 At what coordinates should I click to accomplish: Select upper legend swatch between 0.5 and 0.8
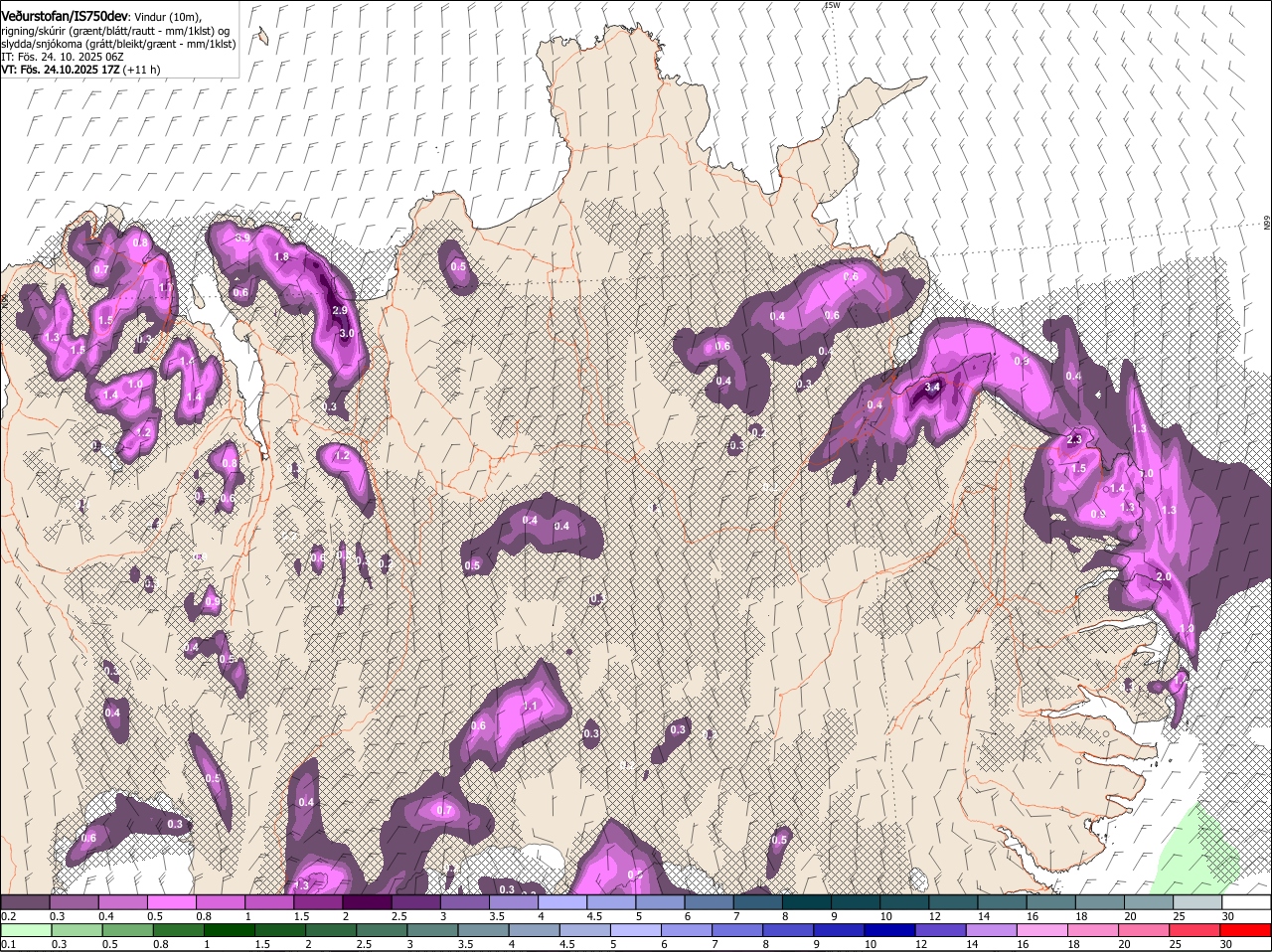[171, 902]
